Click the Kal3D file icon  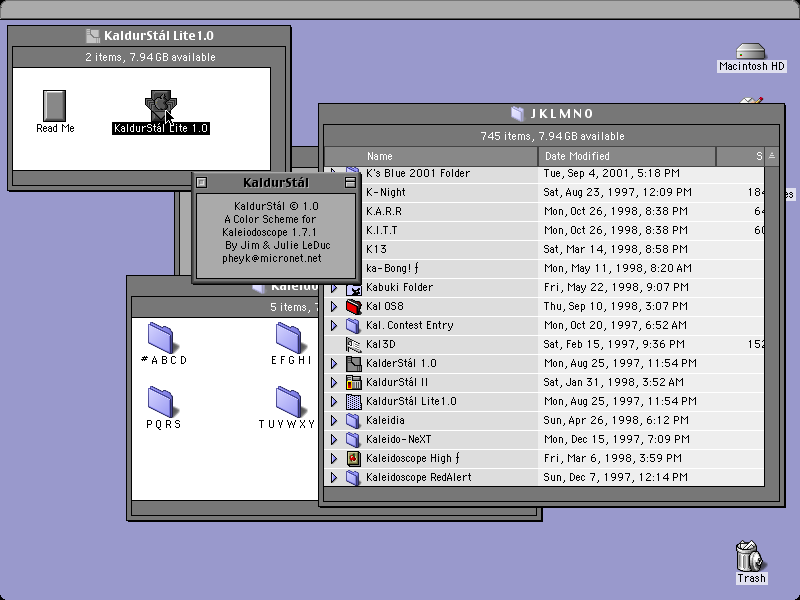tap(354, 344)
